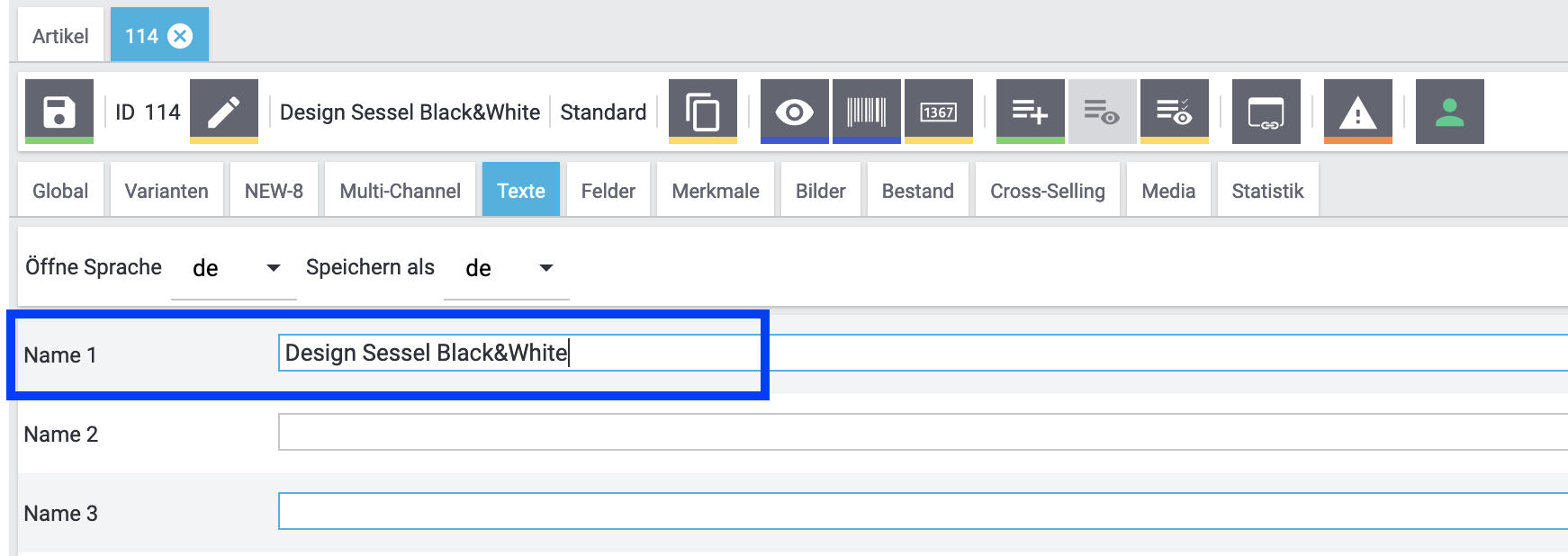This screenshot has width=1568, height=556.
Task: Expand the Speichern als language dropdown
Action: point(507,268)
